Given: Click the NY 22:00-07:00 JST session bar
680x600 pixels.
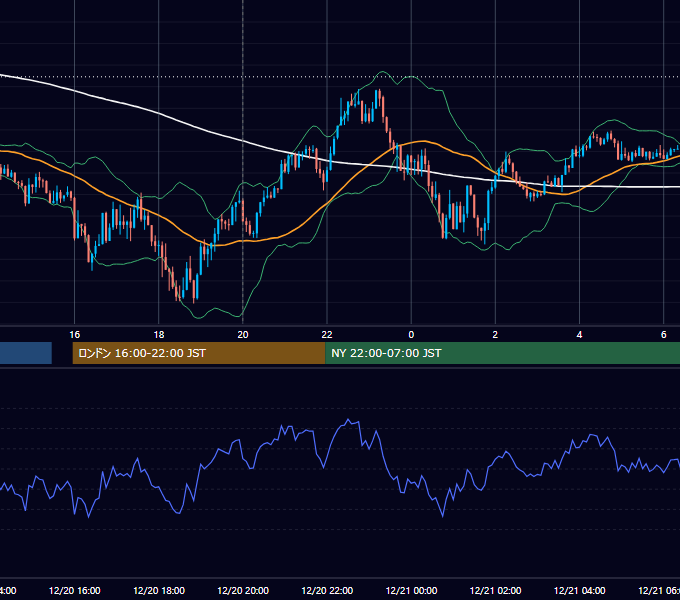Looking at the screenshot, I should (502, 353).
